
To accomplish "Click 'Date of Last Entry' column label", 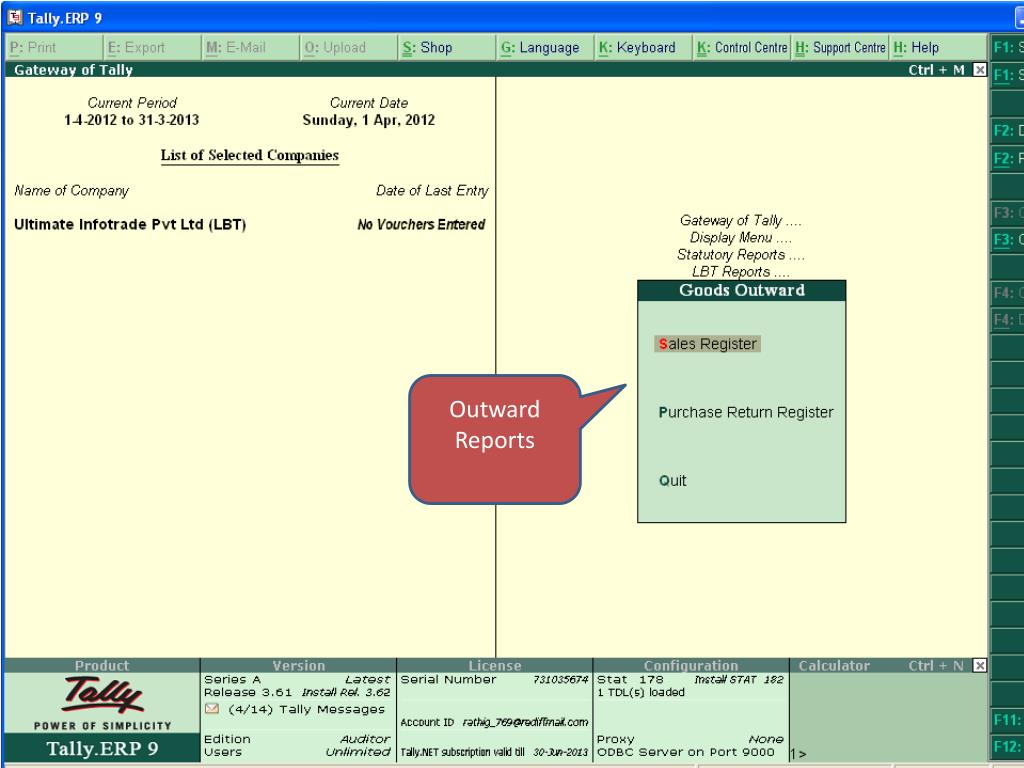I will click(x=432, y=191).
